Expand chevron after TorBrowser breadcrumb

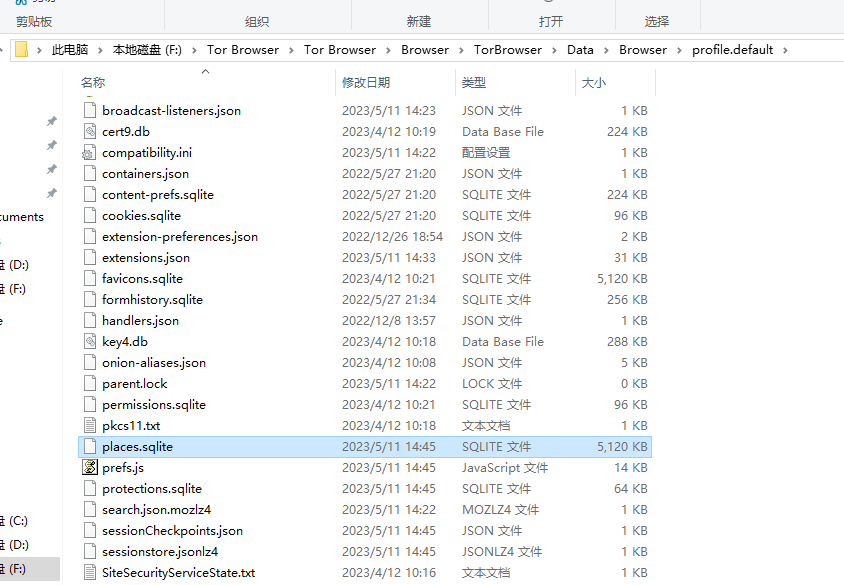tap(554, 50)
